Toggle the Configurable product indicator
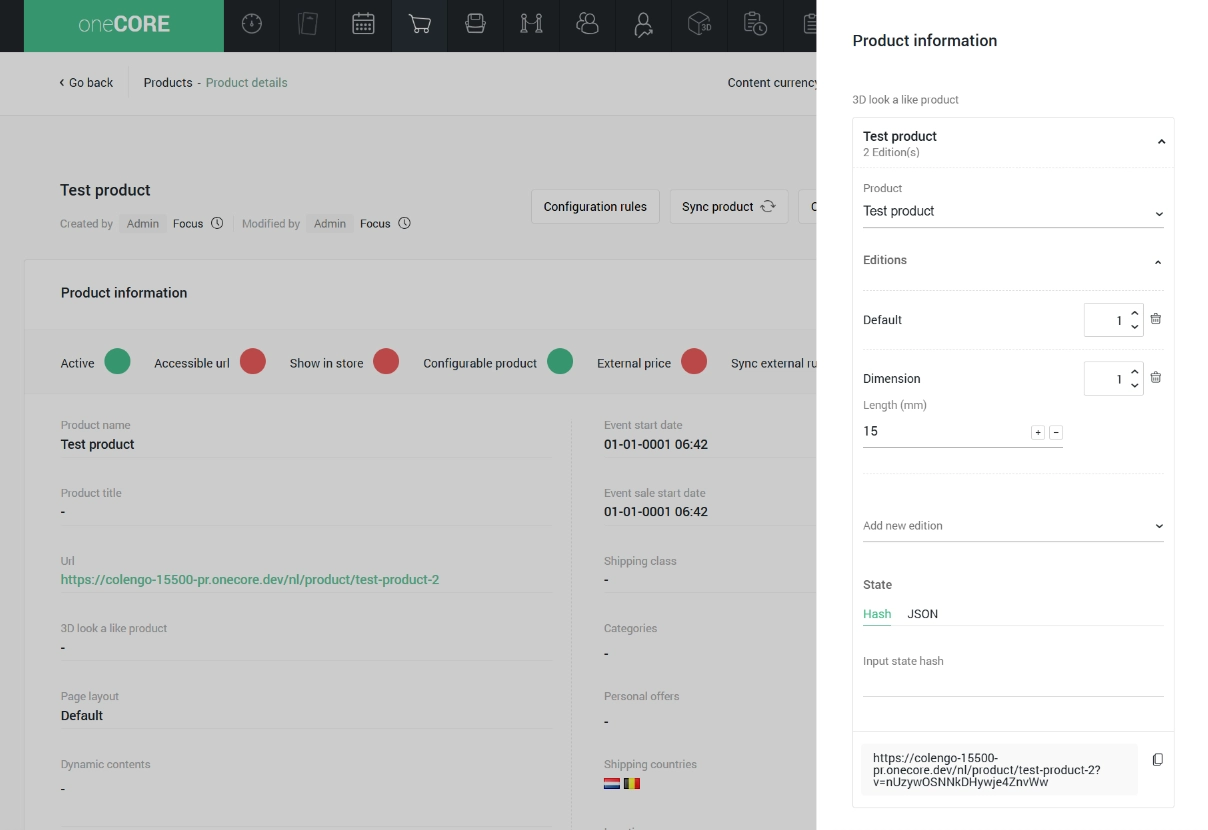 pos(560,362)
